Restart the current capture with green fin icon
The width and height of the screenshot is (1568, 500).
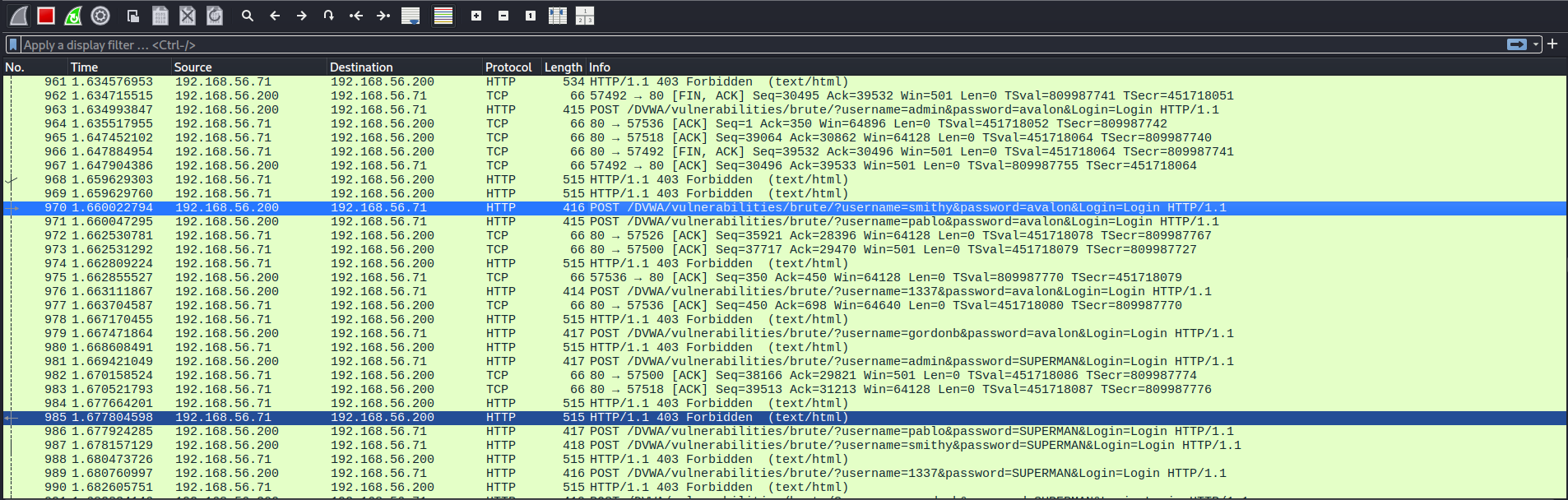73,16
